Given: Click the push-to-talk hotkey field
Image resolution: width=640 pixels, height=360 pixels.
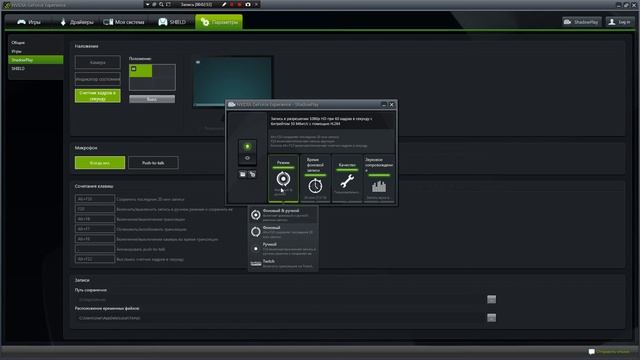Looking at the screenshot, I should [x=95, y=249].
